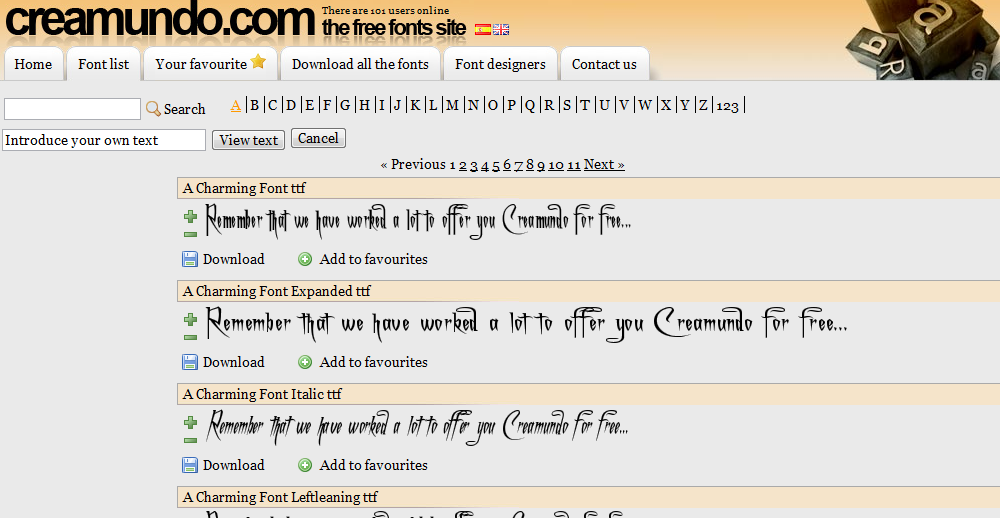
Task: Click green Add to favourites icon for A Charming Font Italic
Action: click(305, 465)
